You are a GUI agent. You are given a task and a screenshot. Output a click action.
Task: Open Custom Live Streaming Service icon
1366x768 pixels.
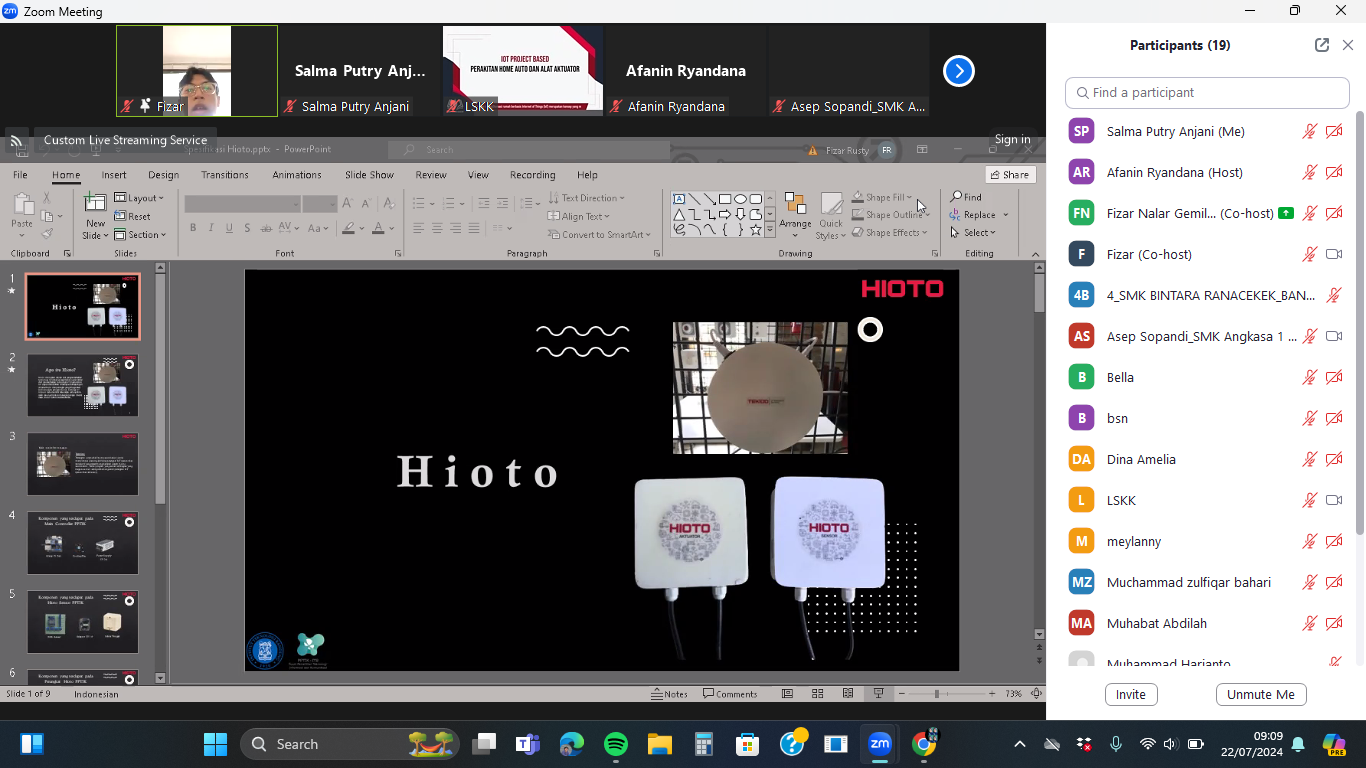[17, 141]
